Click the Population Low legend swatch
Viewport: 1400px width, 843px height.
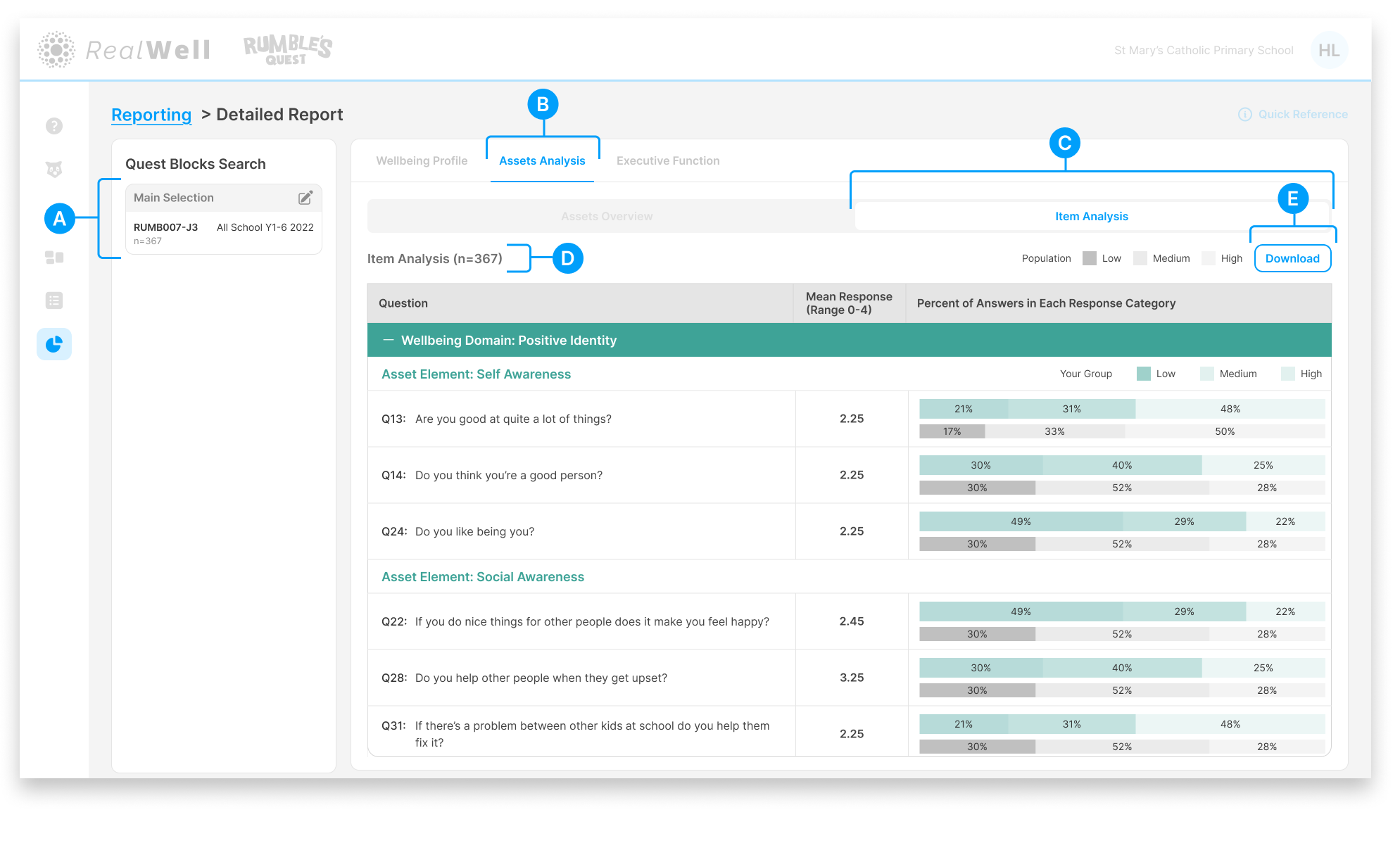tap(1090, 258)
